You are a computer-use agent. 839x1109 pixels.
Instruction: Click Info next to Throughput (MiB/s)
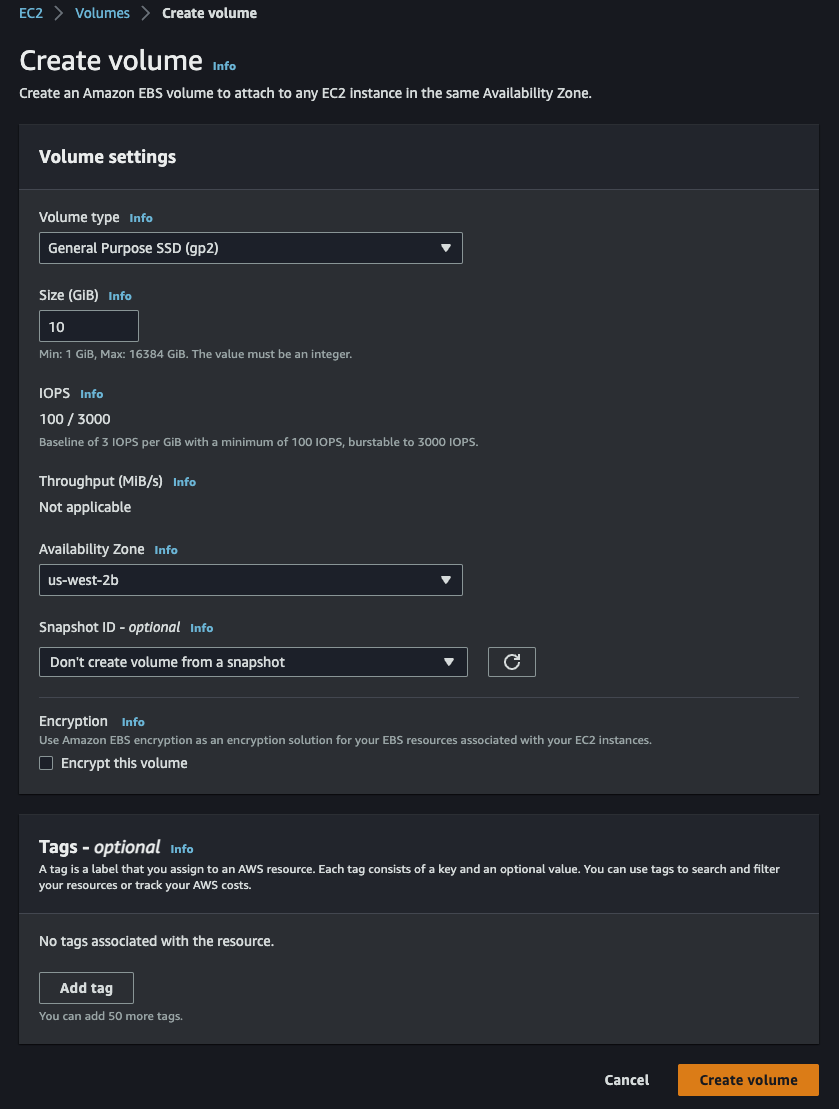click(184, 482)
